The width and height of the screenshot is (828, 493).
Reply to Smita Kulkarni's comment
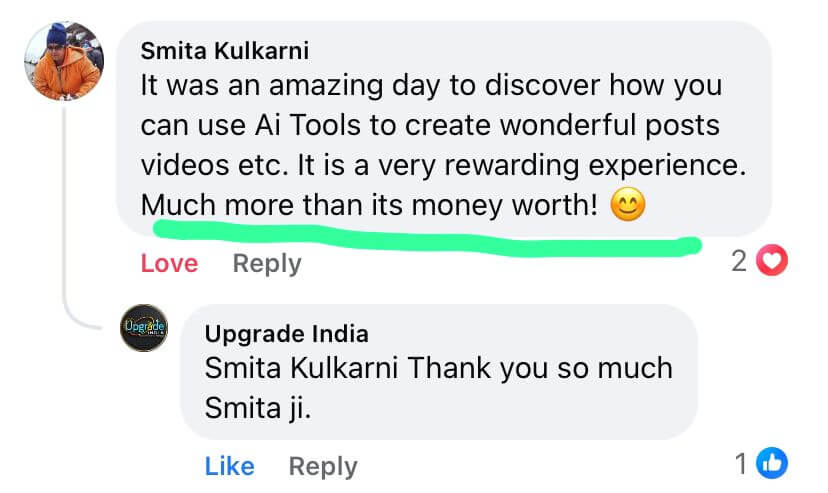click(267, 263)
